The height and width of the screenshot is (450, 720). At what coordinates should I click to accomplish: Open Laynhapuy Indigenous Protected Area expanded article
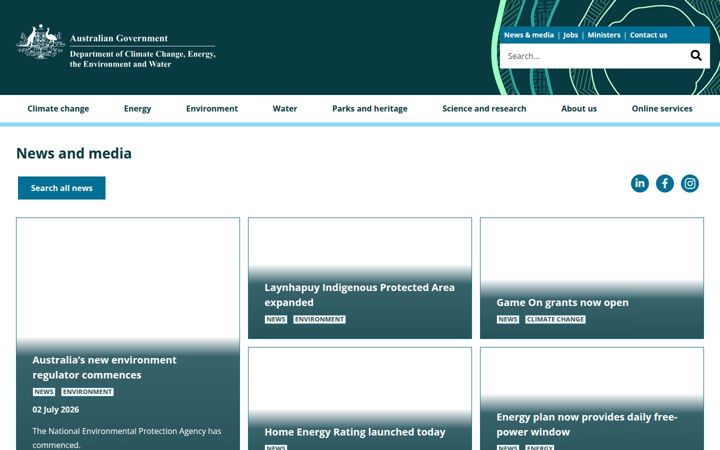coord(359,295)
